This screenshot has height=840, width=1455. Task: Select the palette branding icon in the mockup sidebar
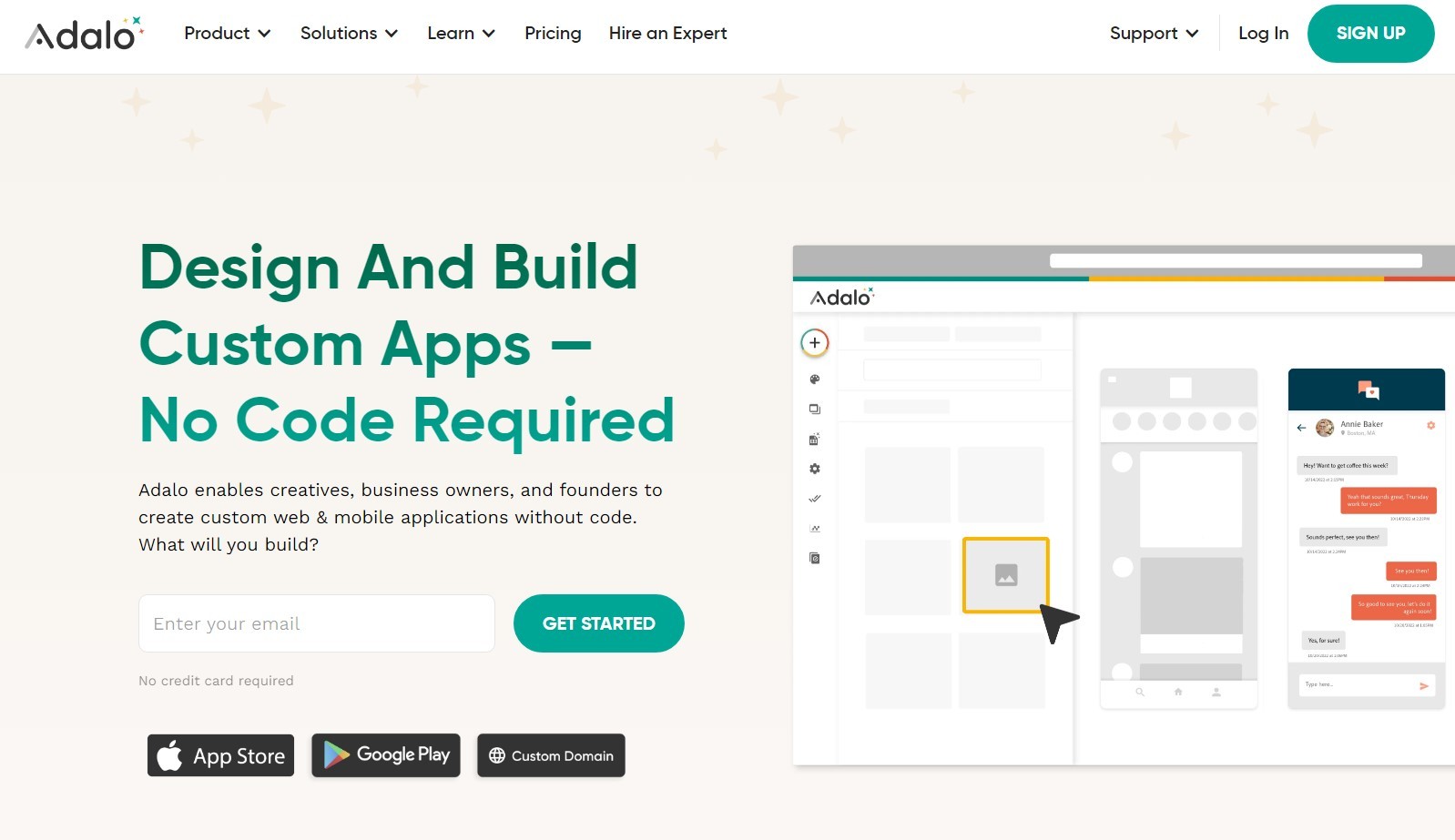pyautogui.click(x=815, y=380)
